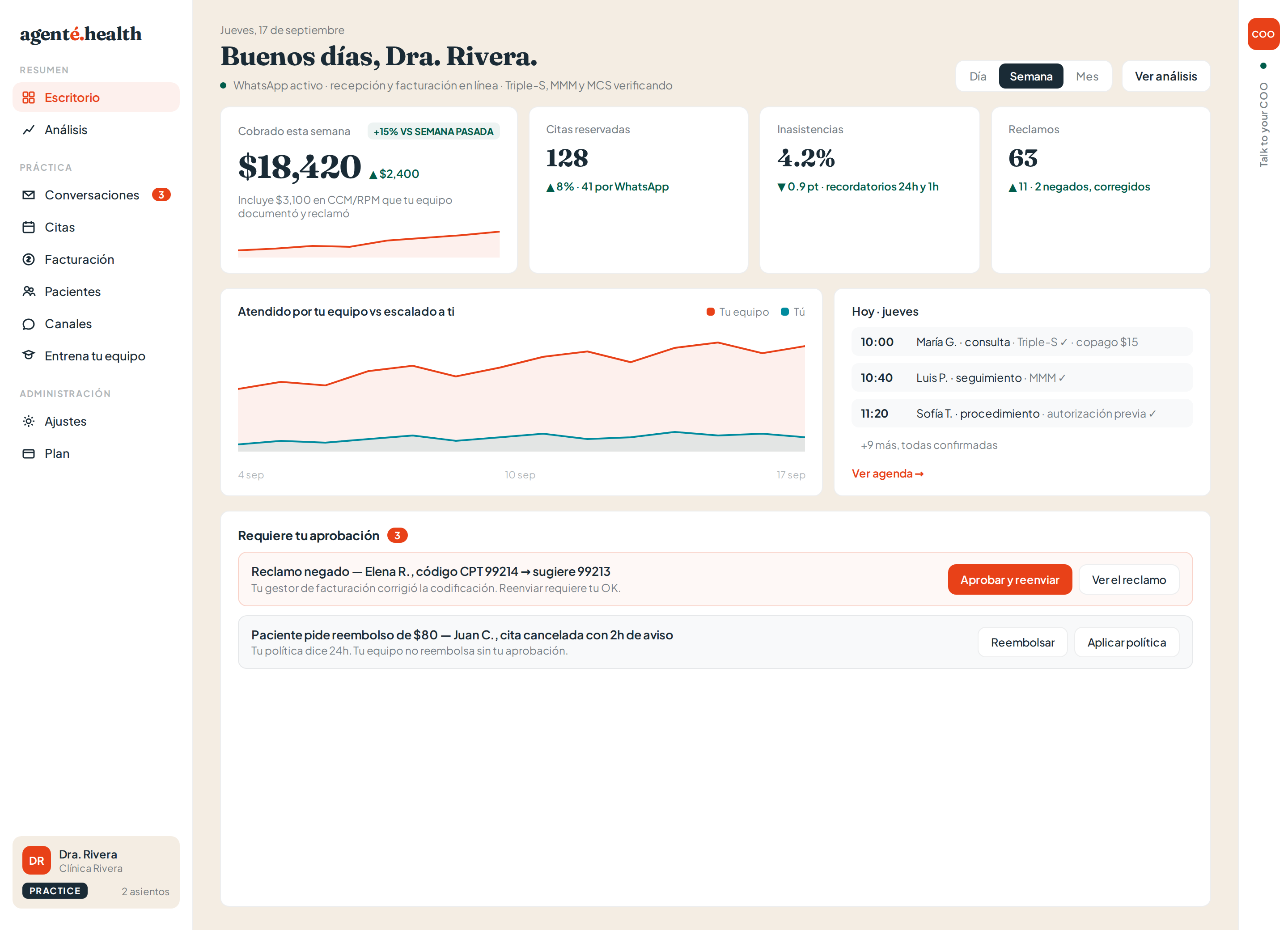1288x930 pixels.
Task: Click Tu equipo legend orange swatch
Action: tap(711, 312)
